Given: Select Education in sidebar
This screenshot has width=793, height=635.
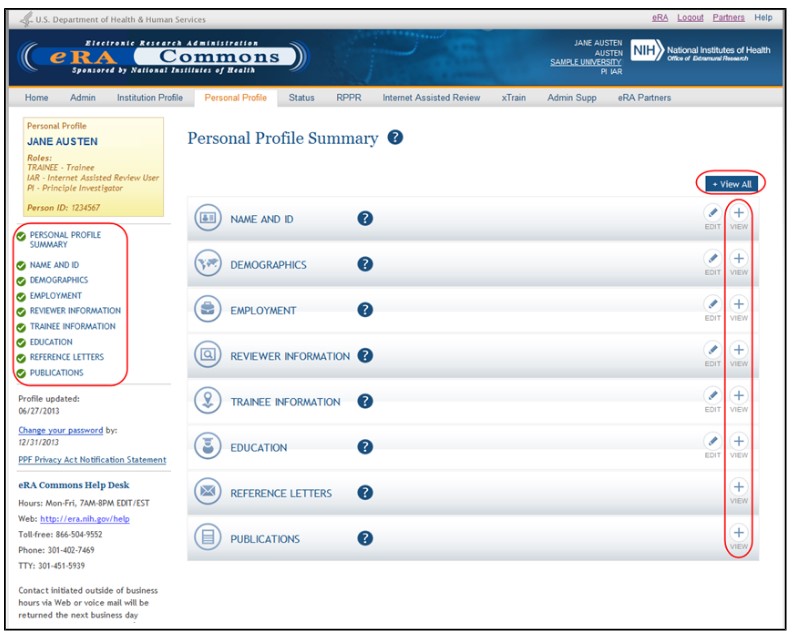Looking at the screenshot, I should (51, 342).
